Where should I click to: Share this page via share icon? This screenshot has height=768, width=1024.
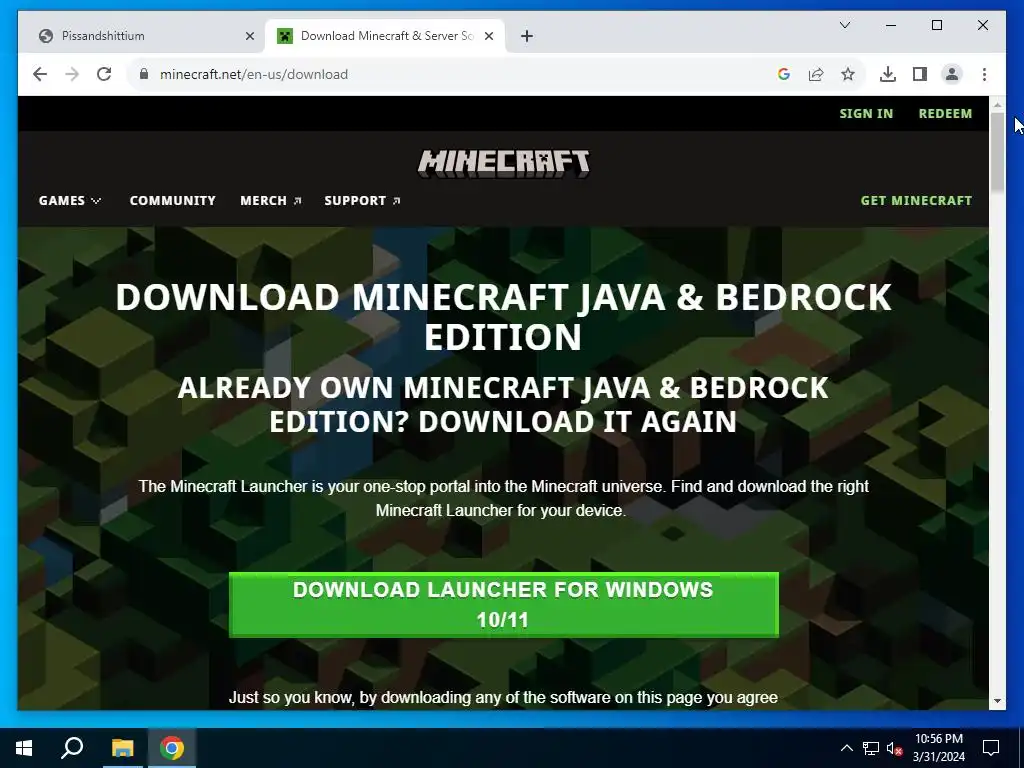(x=816, y=74)
